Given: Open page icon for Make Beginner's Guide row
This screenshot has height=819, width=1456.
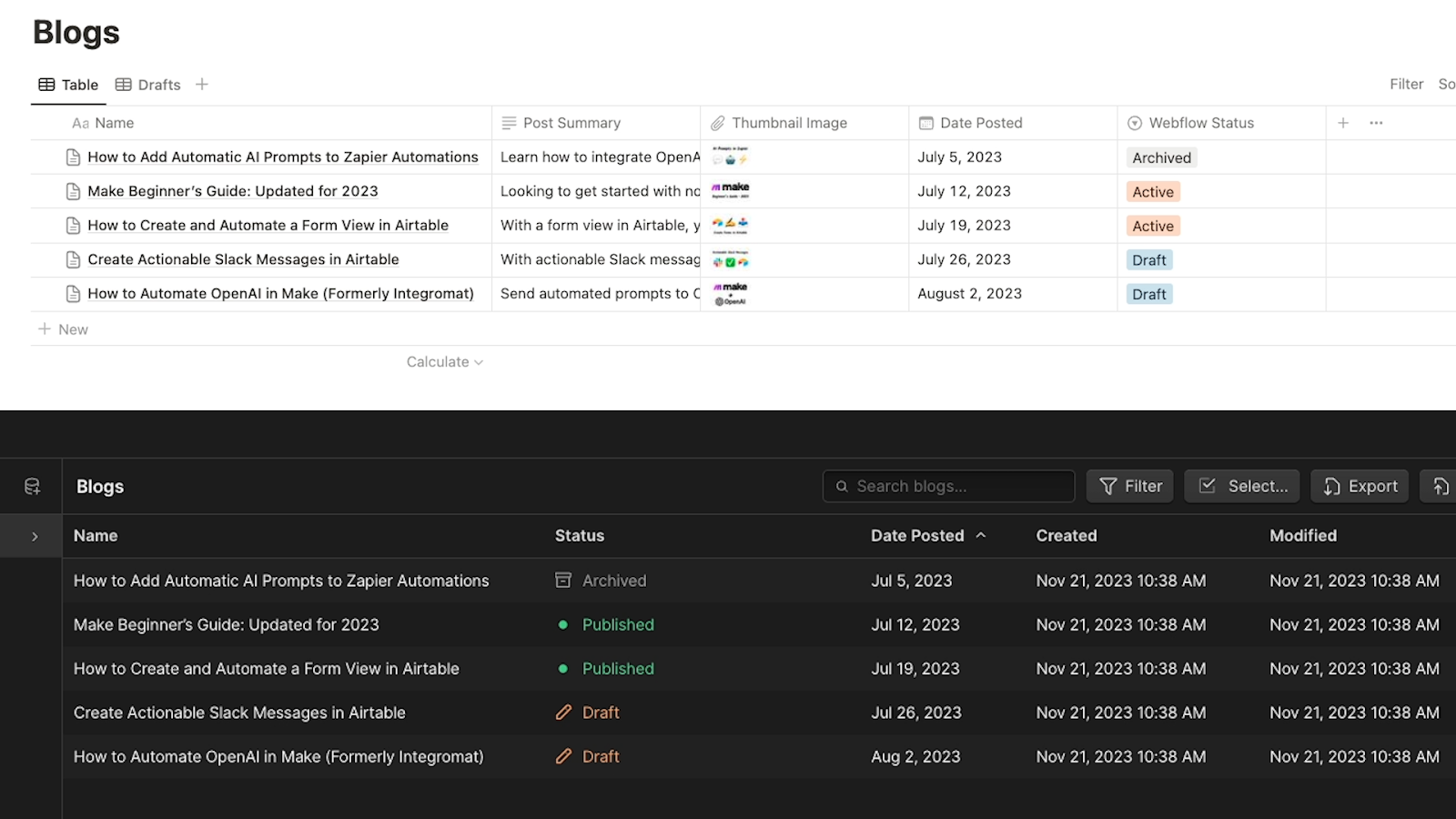Looking at the screenshot, I should pyautogui.click(x=74, y=191).
